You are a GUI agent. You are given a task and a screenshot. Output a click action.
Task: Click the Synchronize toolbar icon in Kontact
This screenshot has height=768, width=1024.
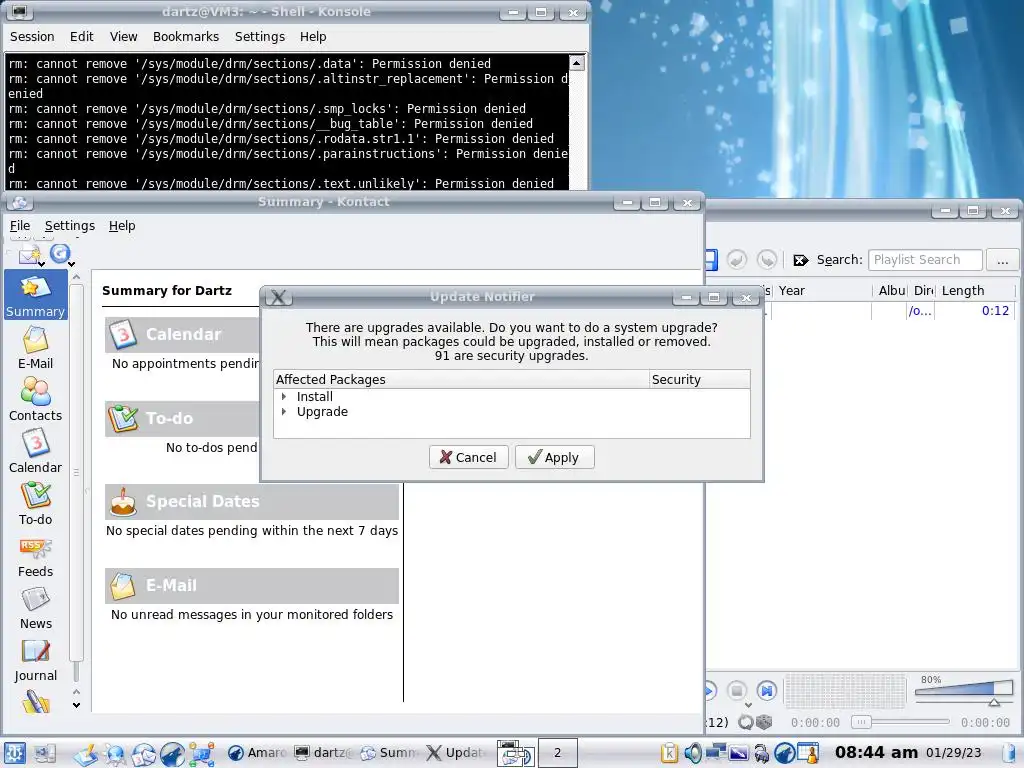tap(60, 253)
